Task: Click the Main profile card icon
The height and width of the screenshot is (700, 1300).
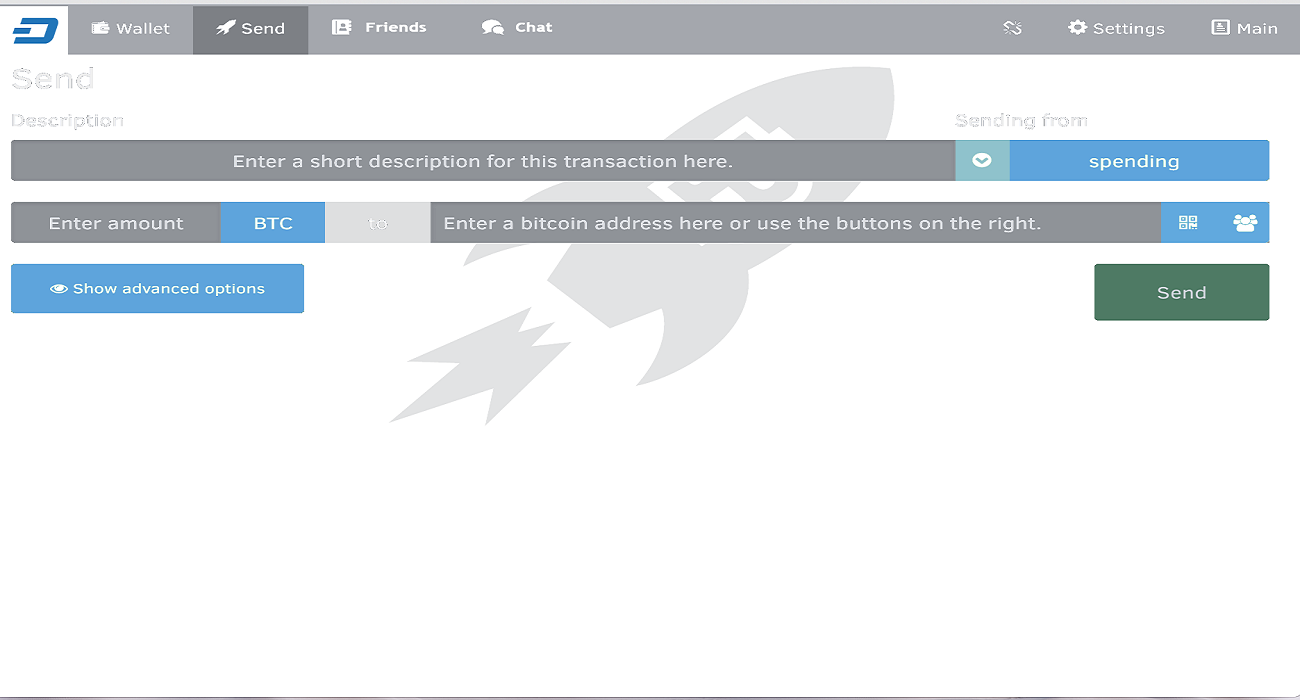Action: (x=1220, y=28)
